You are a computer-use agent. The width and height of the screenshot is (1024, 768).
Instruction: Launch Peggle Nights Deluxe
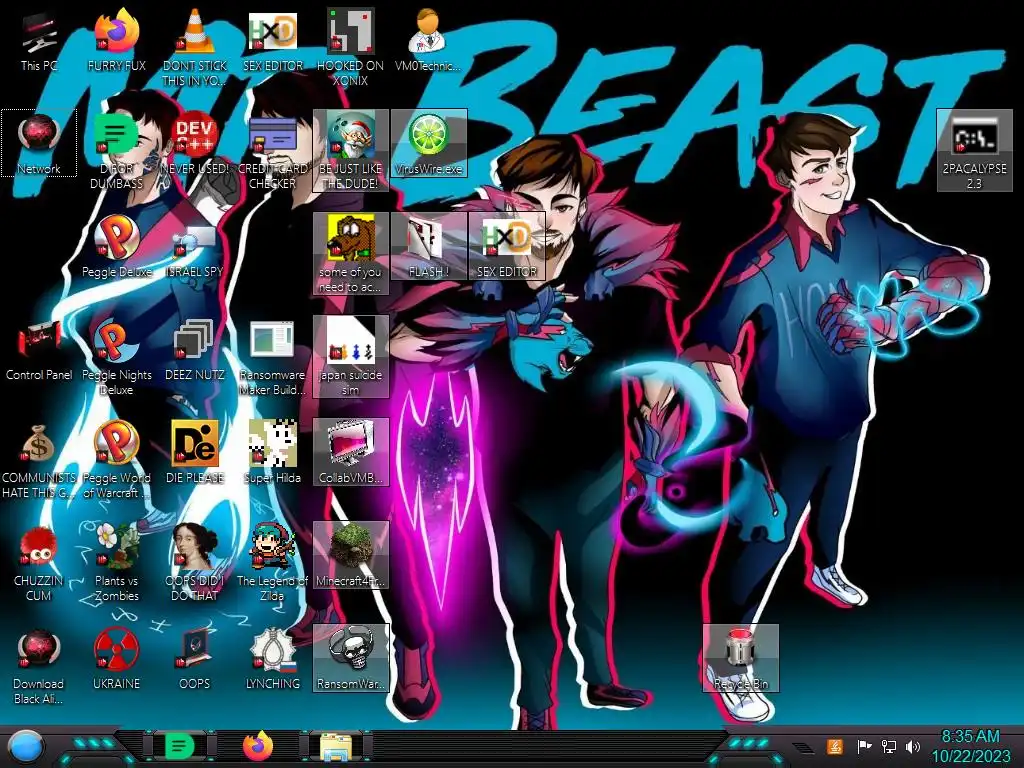(116, 357)
